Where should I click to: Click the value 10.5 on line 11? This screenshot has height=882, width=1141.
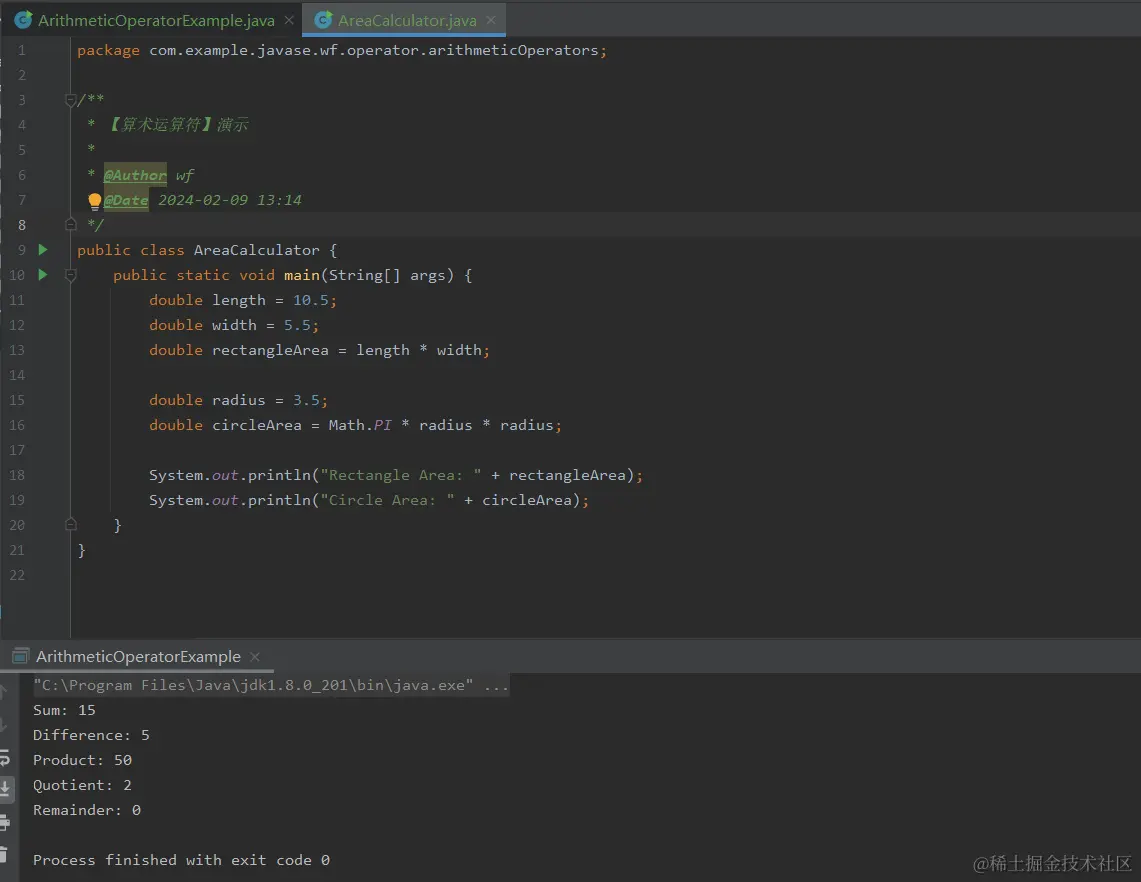pos(311,300)
